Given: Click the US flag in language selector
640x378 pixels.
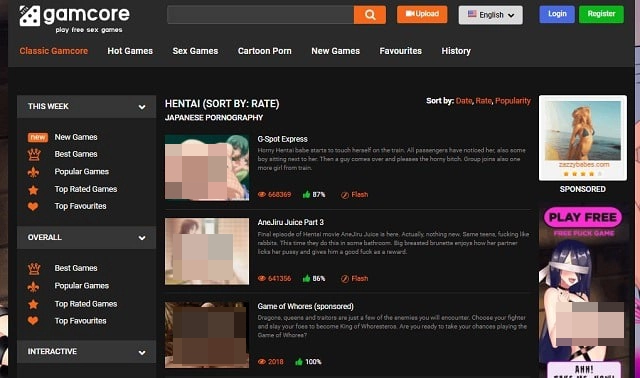Looking at the screenshot, I should point(472,14).
